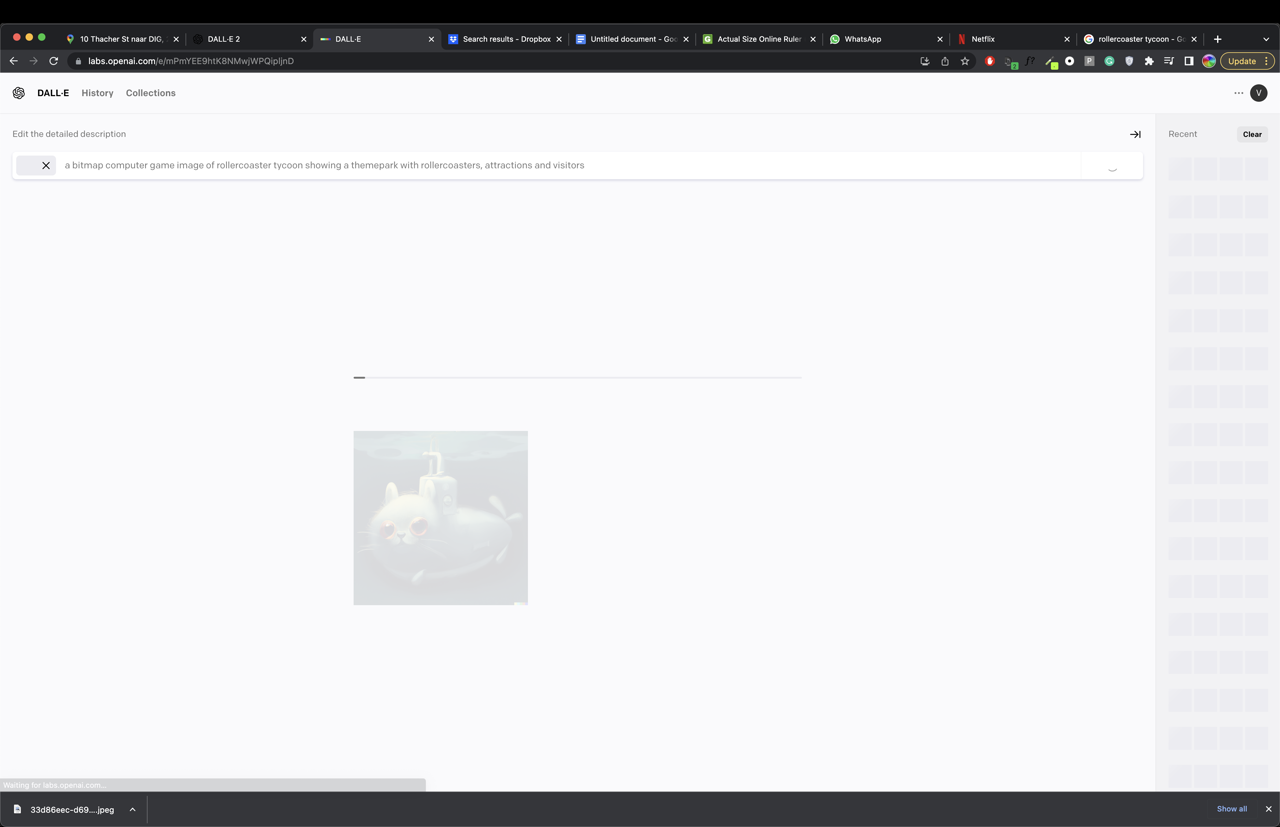Switch to the WhatsApp tab
Viewport: 1280px width, 827px height.
[x=862, y=39]
